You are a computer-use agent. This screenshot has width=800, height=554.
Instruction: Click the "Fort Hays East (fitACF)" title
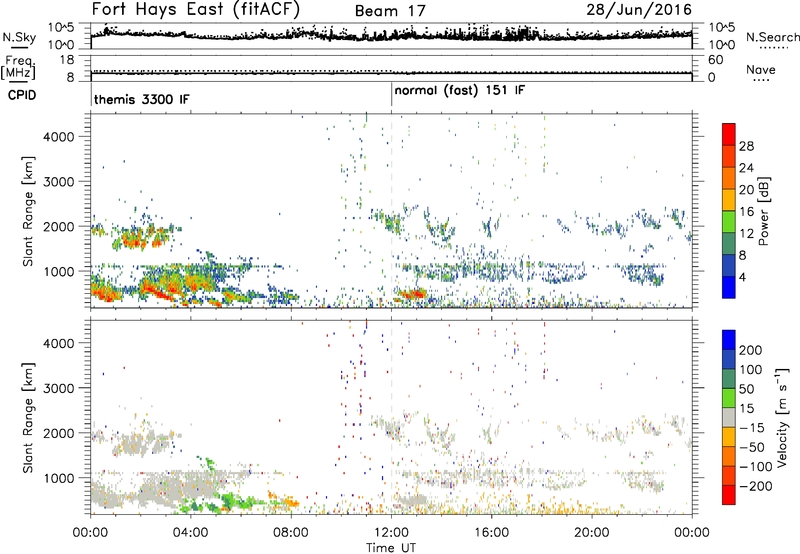(196, 10)
